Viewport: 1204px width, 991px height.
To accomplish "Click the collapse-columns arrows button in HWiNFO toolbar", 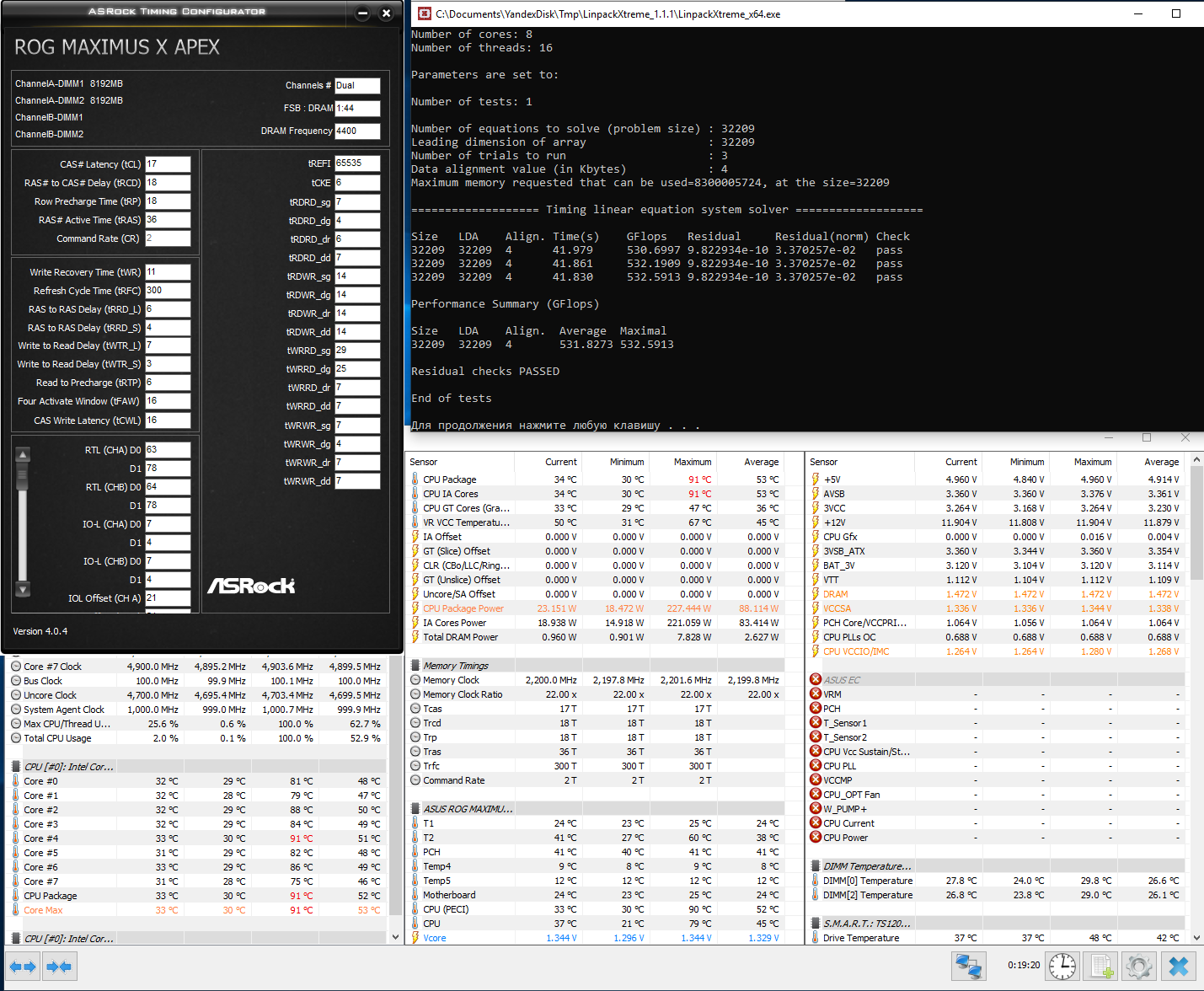I will (59, 967).
